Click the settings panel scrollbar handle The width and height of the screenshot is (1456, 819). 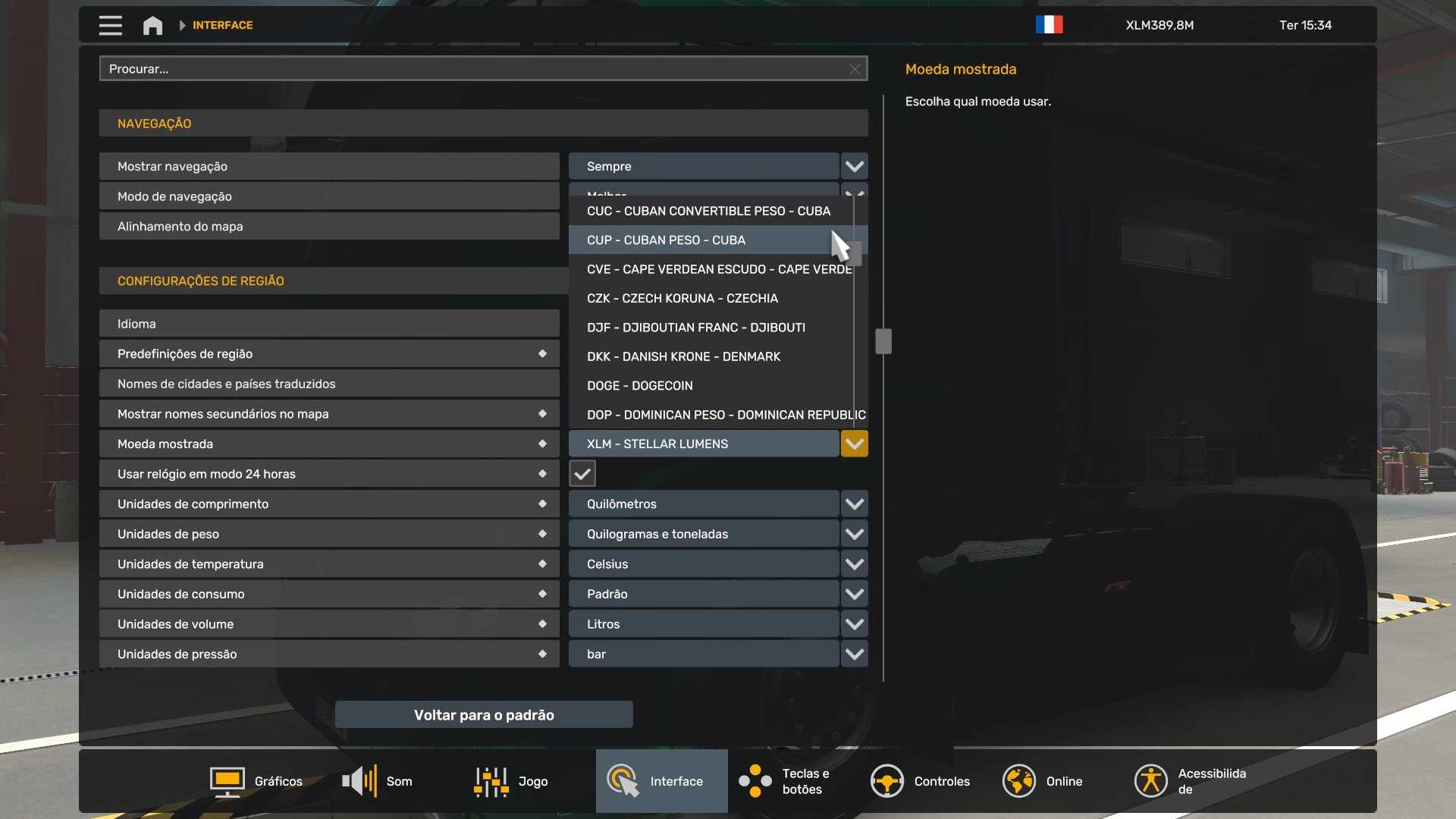[883, 341]
